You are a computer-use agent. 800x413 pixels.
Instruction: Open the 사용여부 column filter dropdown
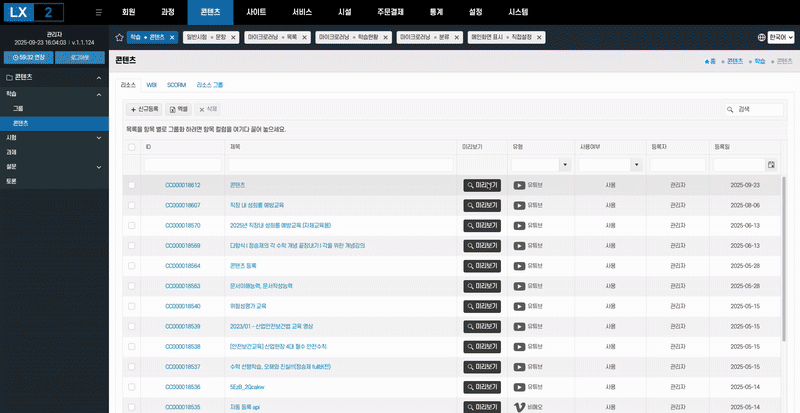coord(637,164)
